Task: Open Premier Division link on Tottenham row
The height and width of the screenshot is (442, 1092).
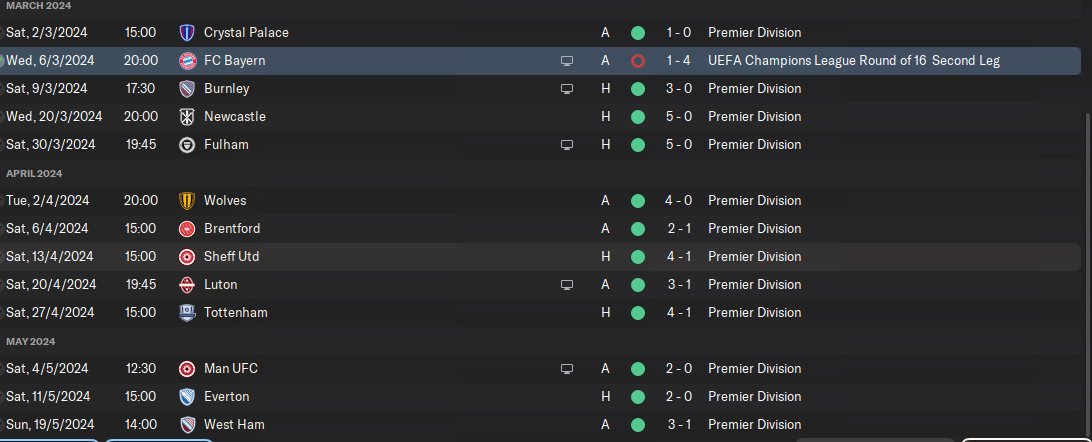Action: [754, 313]
